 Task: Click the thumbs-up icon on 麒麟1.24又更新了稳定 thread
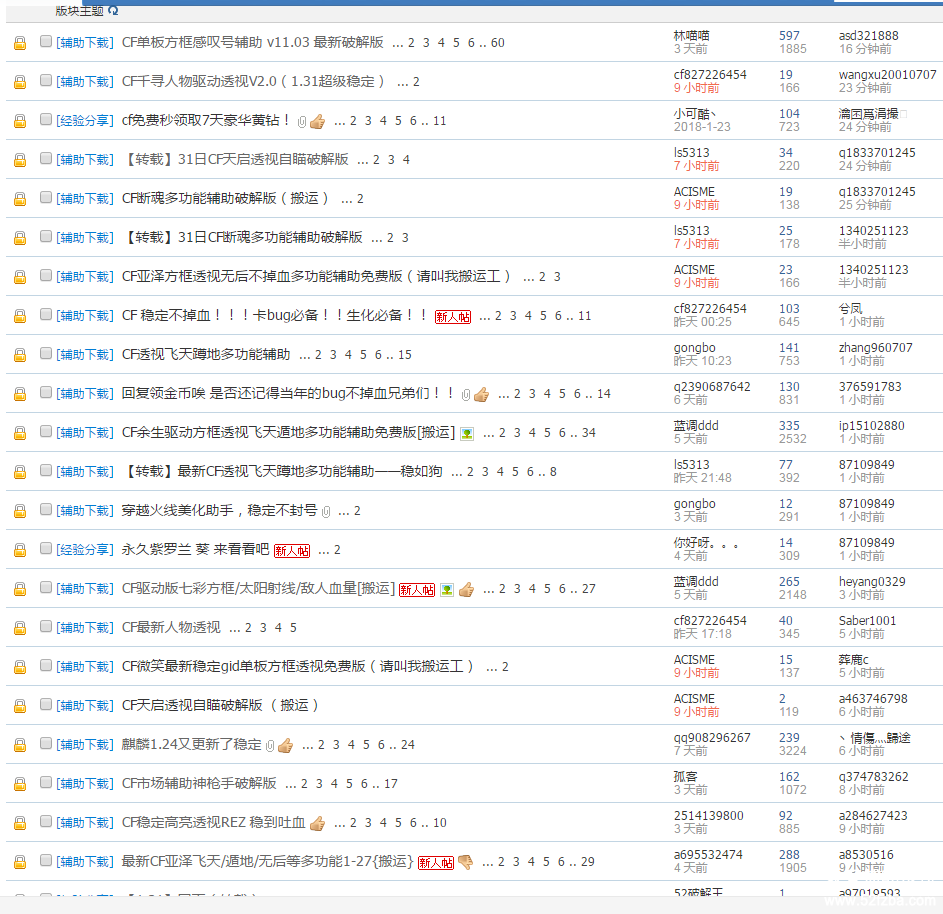[x=286, y=746]
